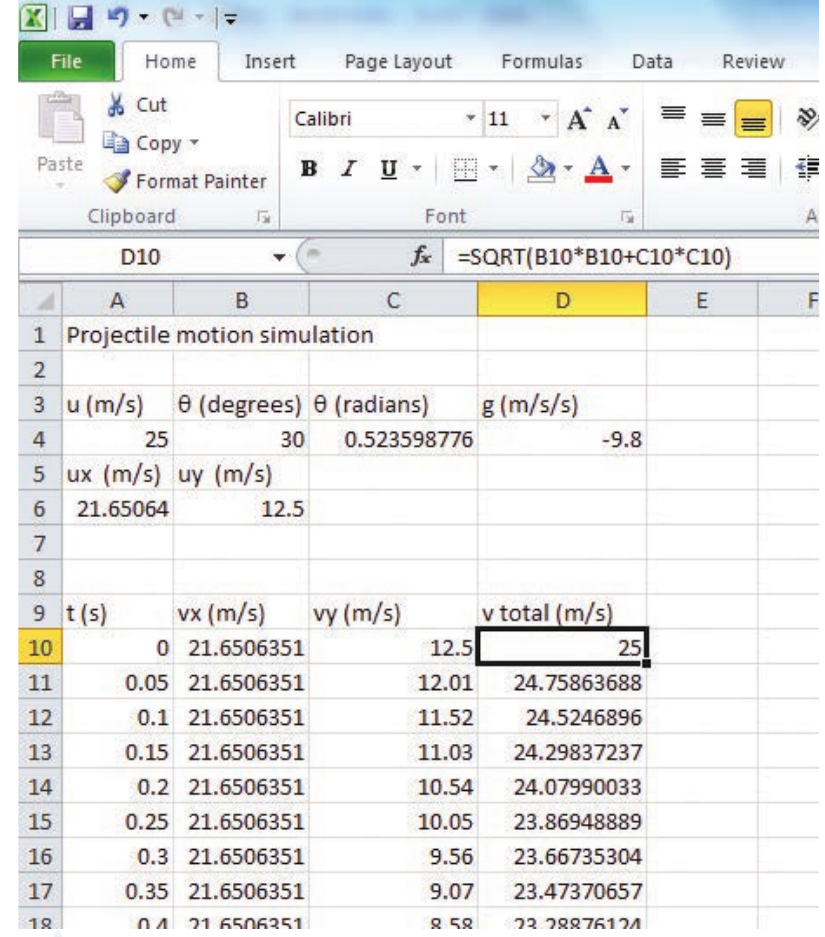Image resolution: width=825 pixels, height=937 pixels.
Task: Customize the Quick Access Toolbar
Action: click(x=230, y=19)
